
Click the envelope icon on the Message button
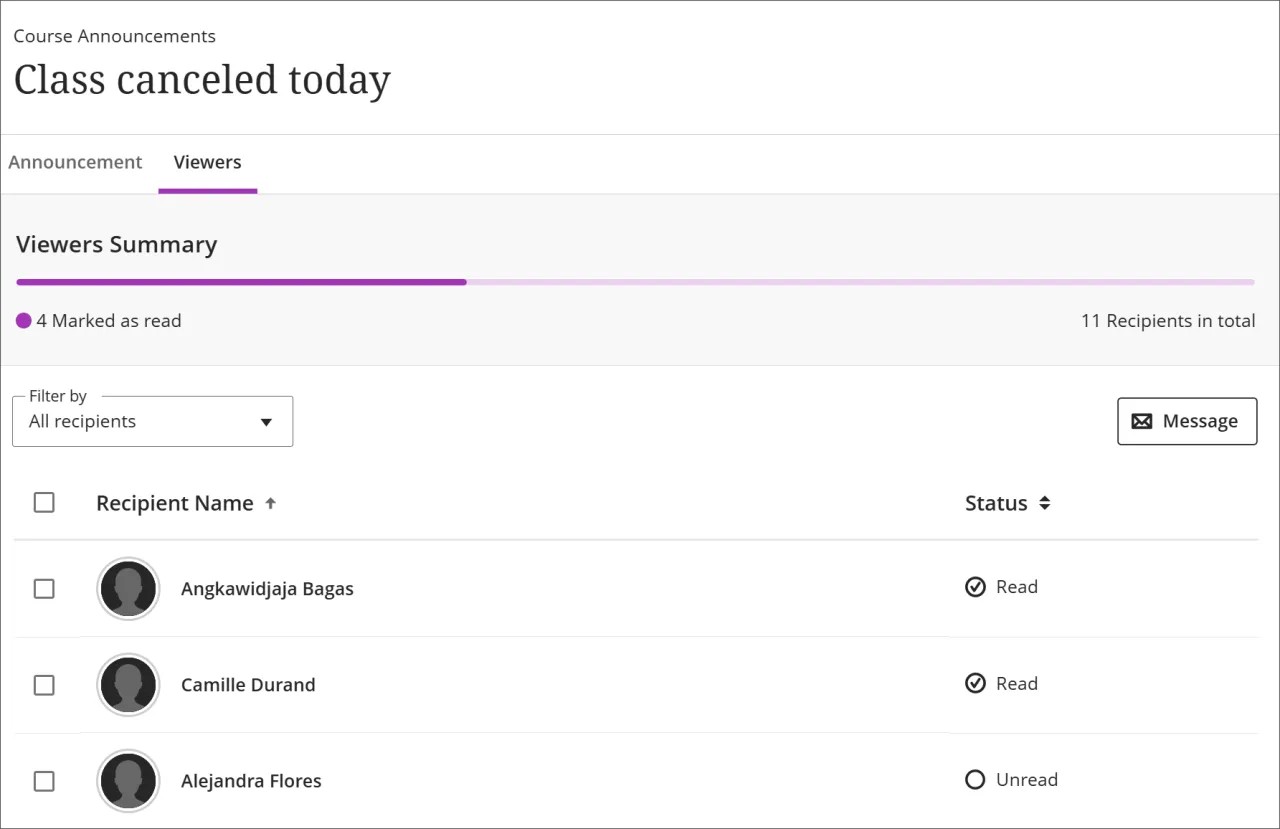(1141, 421)
